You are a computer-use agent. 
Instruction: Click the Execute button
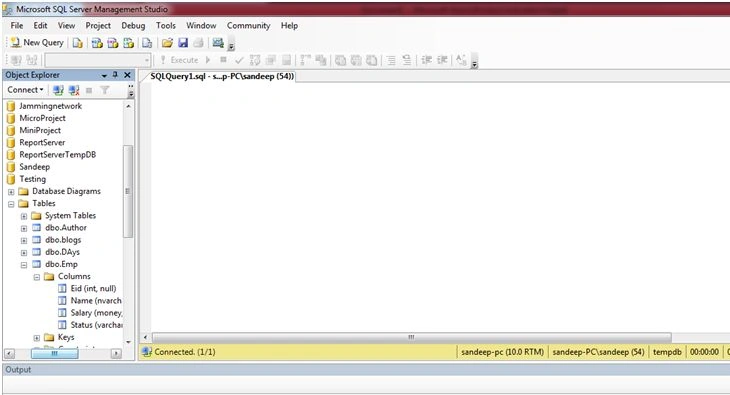(x=179, y=60)
